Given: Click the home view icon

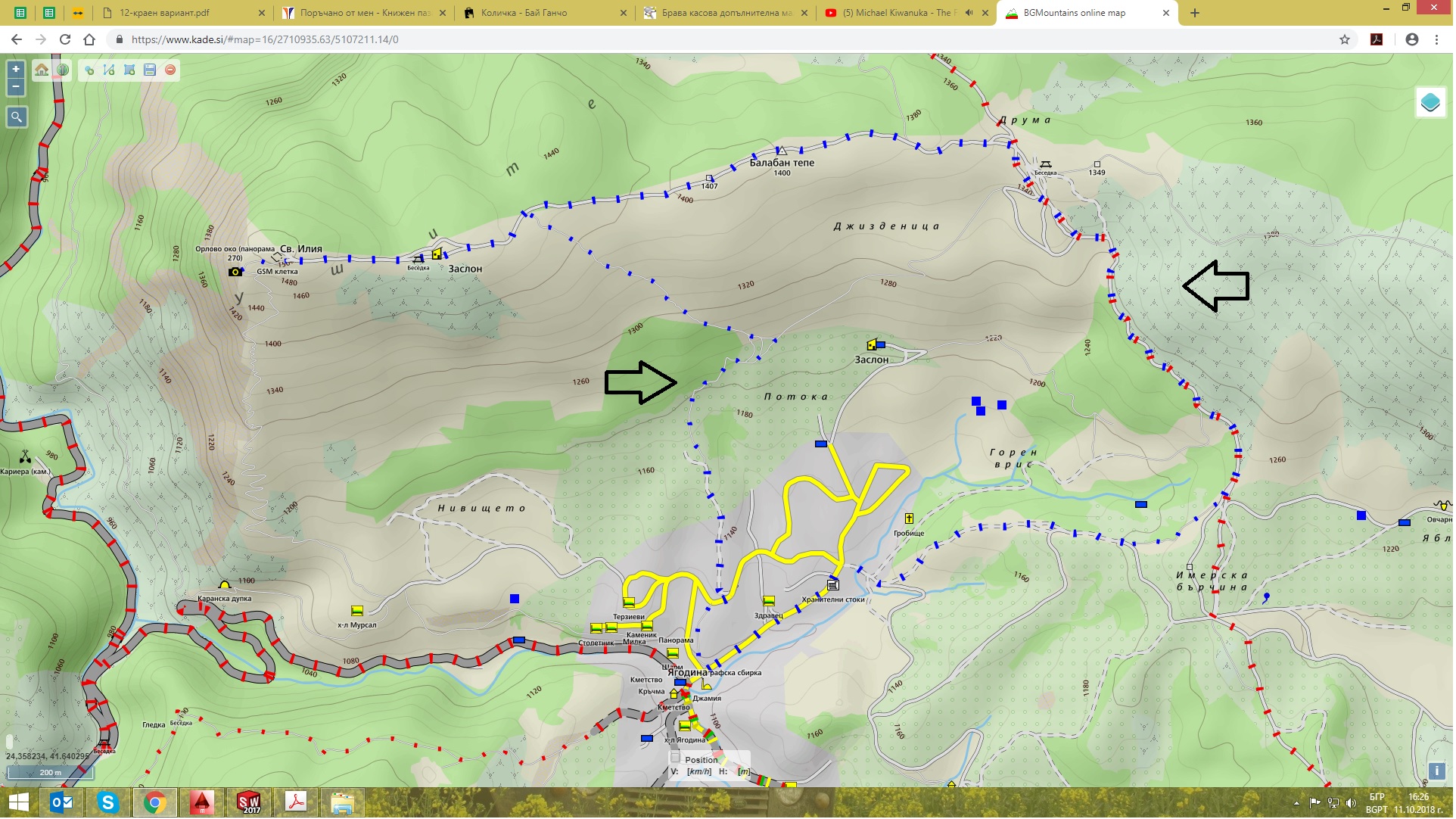Looking at the screenshot, I should [x=42, y=70].
